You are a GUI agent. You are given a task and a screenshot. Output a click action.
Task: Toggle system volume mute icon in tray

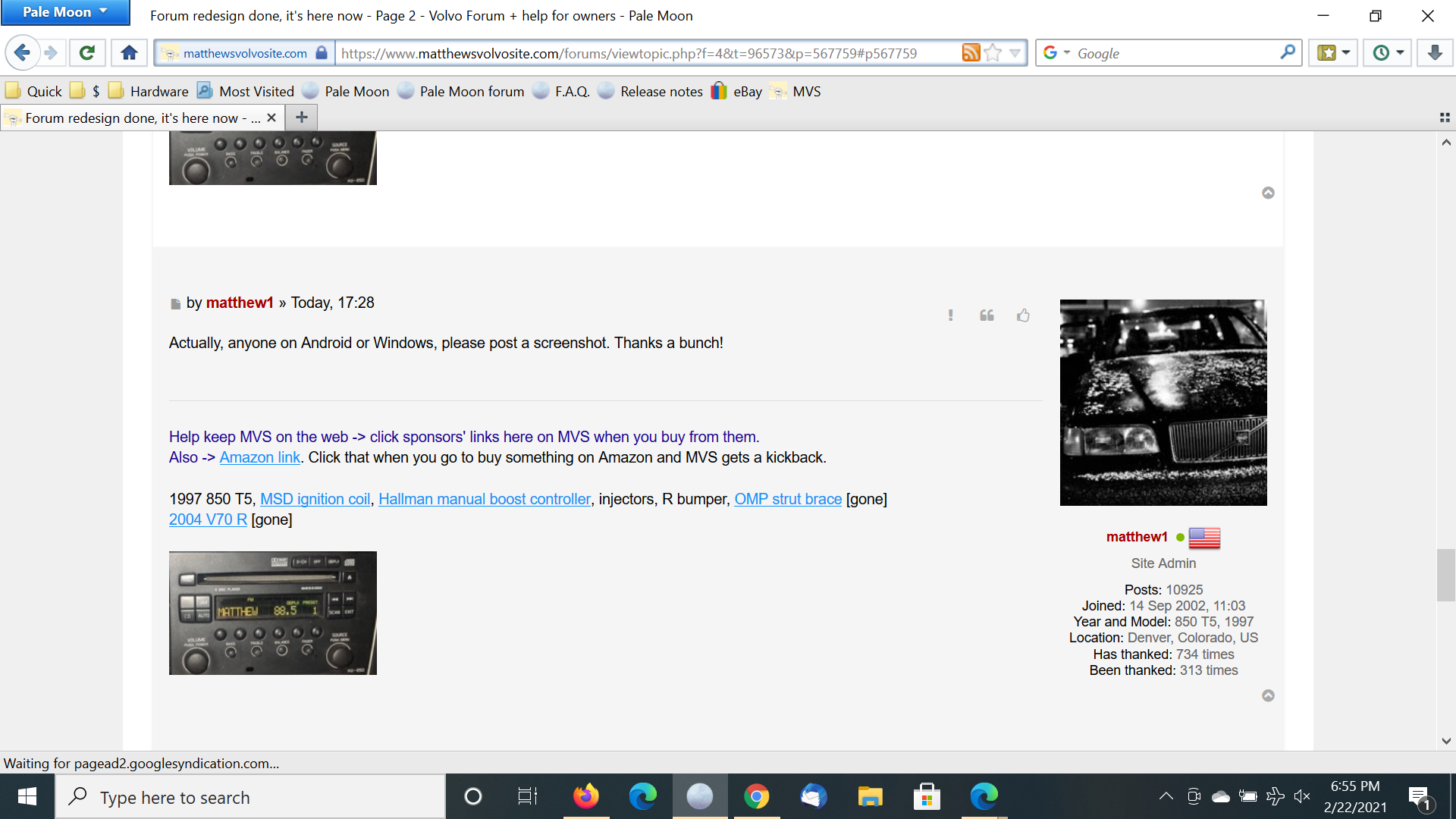[1302, 796]
